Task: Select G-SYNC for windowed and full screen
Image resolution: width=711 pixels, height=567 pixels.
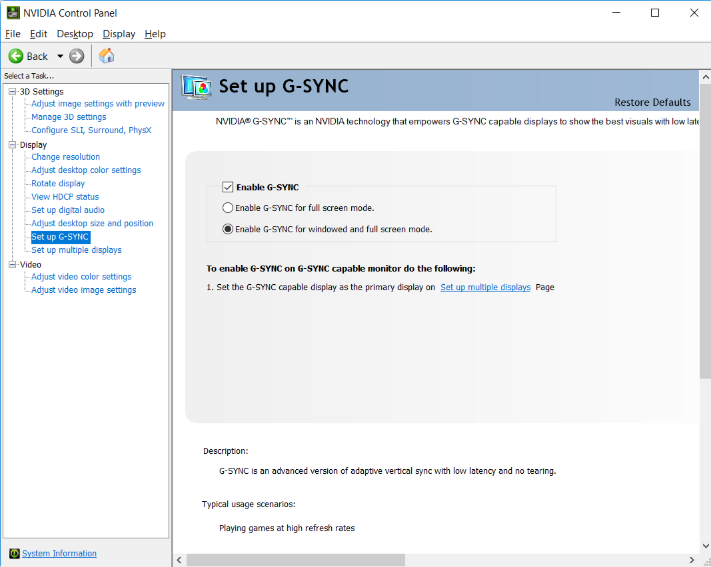Action: 228,229
